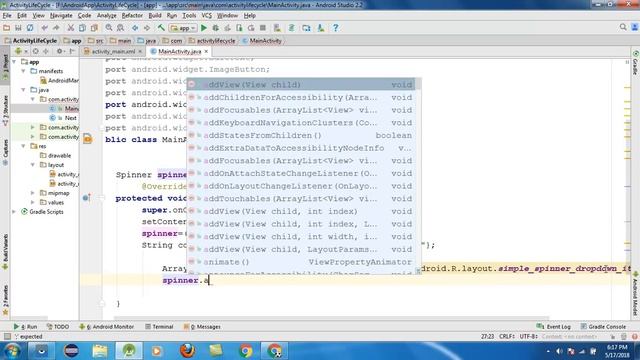Open the Gradle Console panel

603,327
